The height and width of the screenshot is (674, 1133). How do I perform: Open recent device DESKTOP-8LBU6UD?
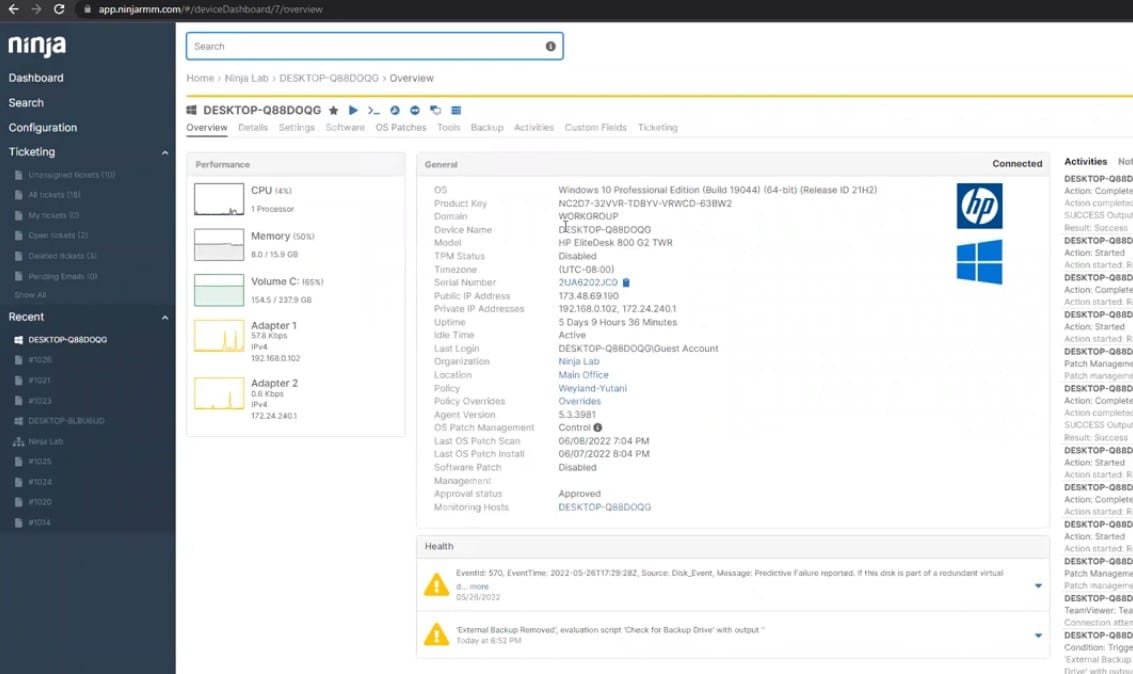[66, 420]
